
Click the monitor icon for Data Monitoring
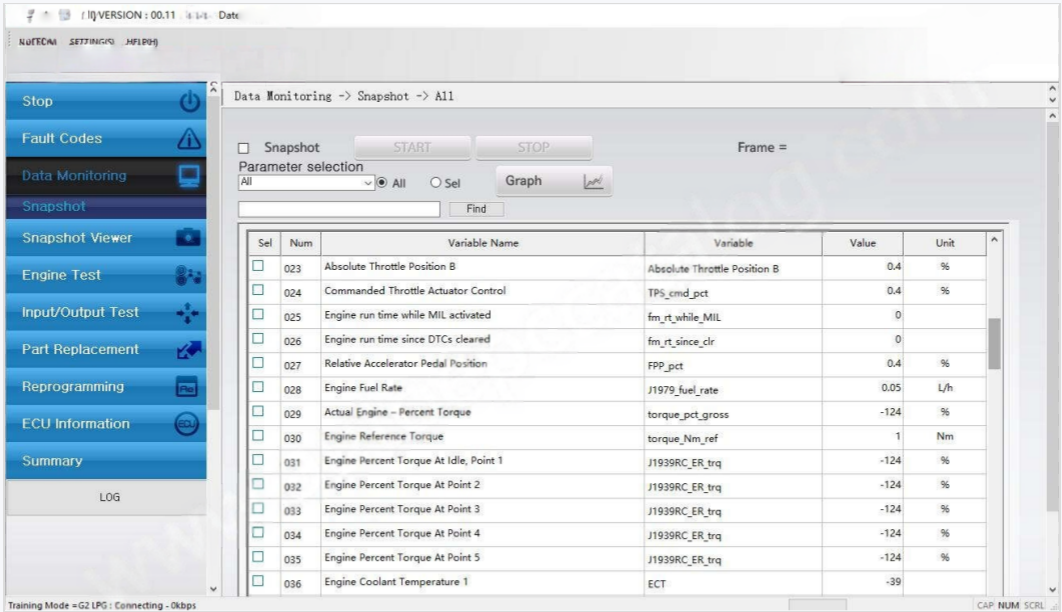(190, 176)
